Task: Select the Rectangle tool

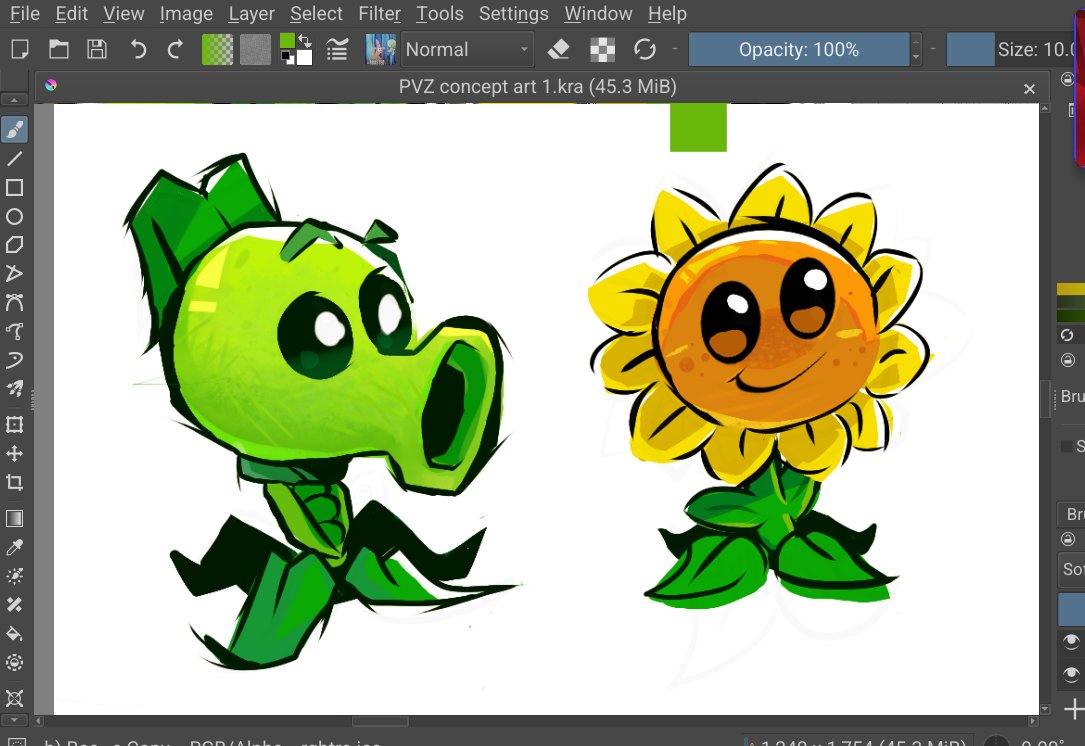Action: click(15, 188)
